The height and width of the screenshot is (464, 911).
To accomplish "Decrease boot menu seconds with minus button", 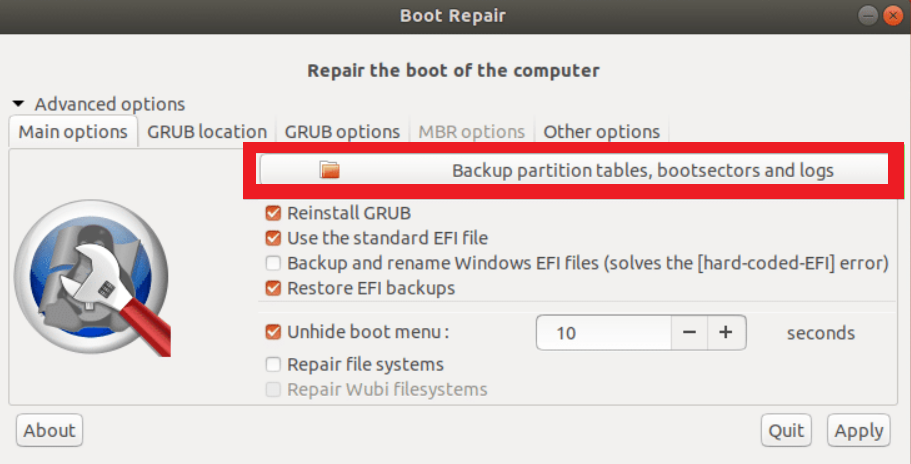I will click(689, 333).
